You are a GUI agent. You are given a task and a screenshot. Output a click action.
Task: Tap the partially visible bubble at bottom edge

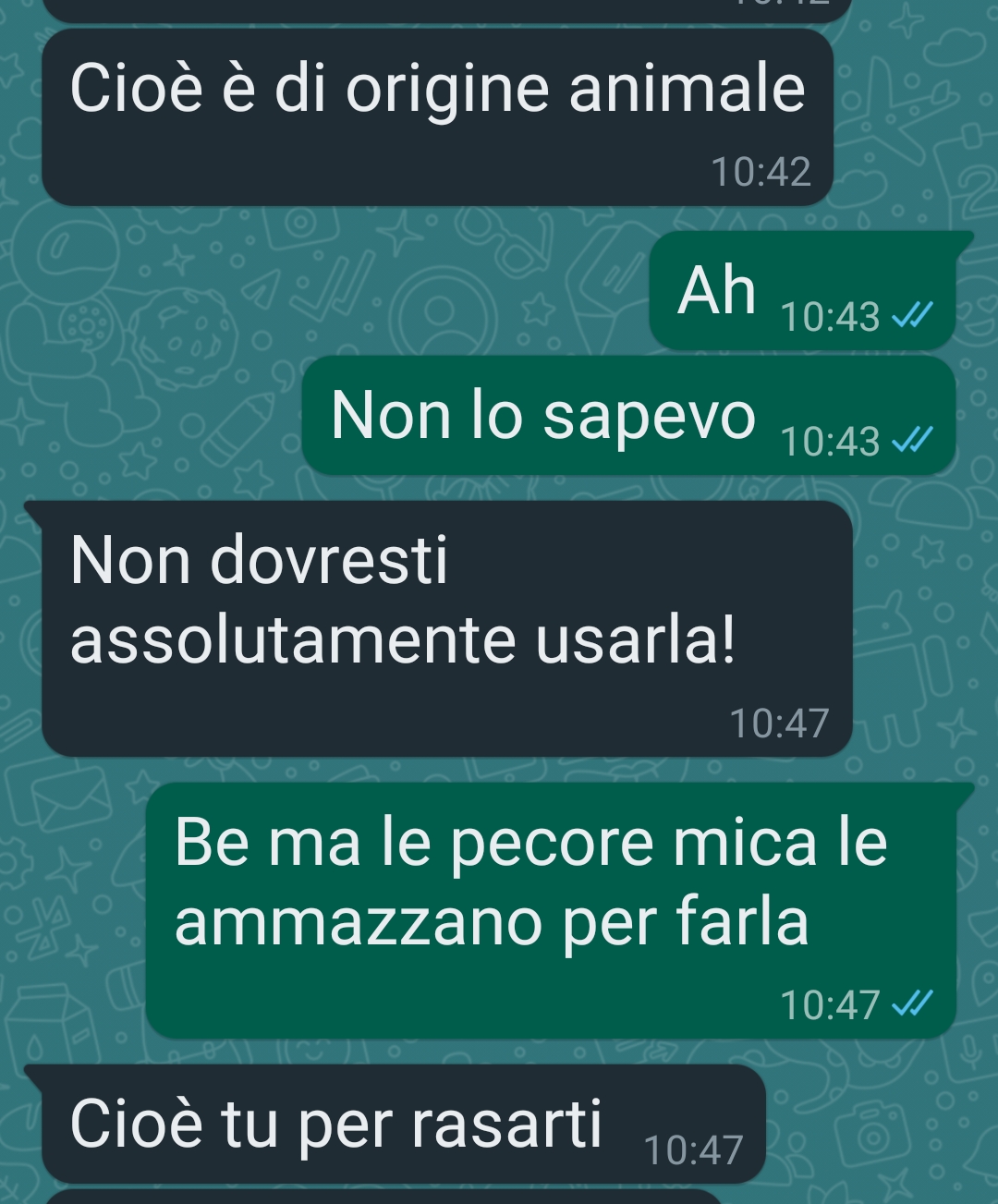point(383,1197)
